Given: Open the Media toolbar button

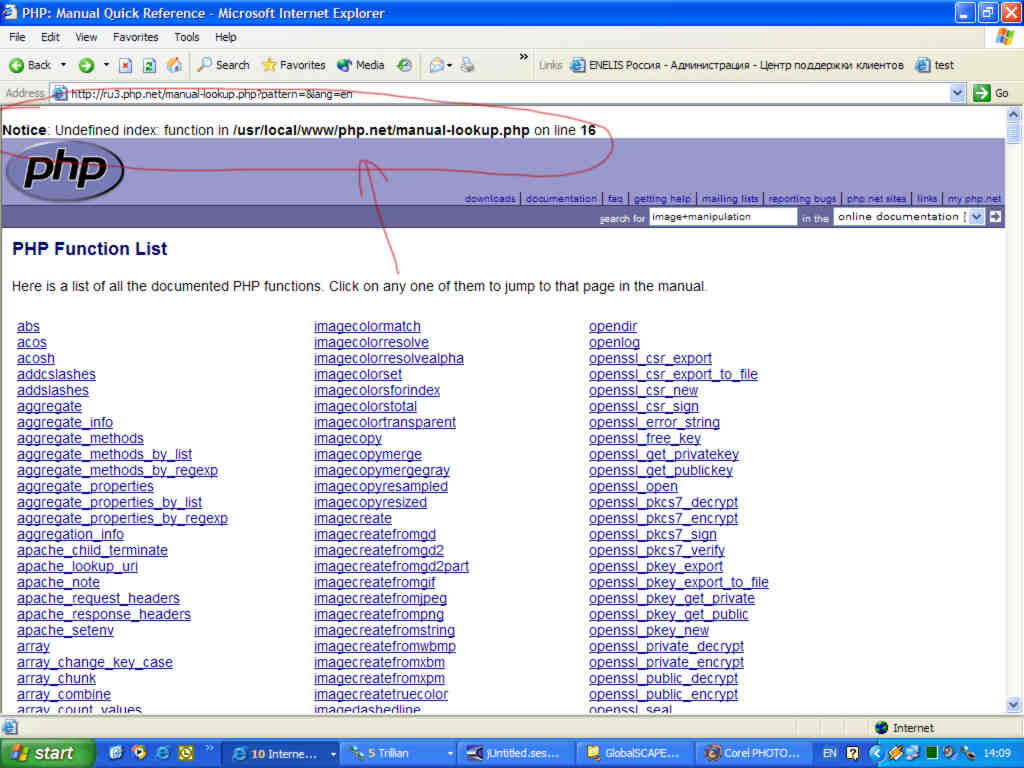Looking at the screenshot, I should tap(360, 65).
